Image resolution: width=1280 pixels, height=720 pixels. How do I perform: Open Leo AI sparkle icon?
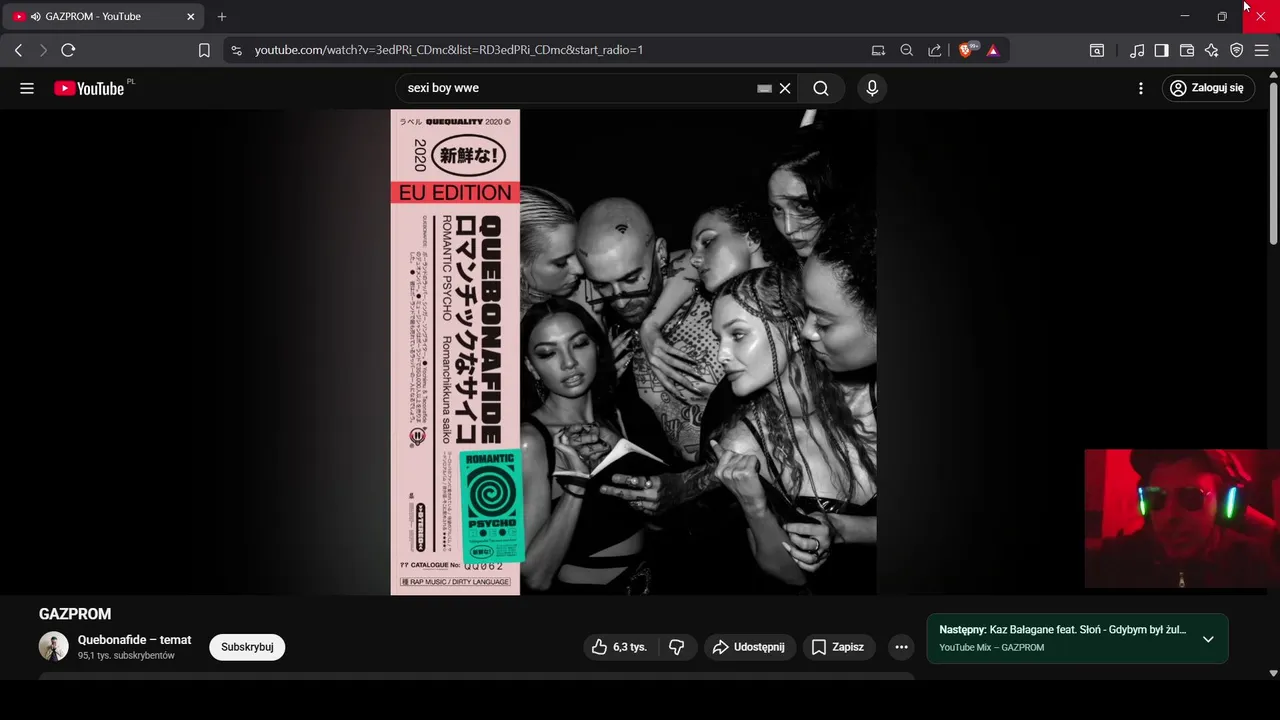(x=1212, y=50)
